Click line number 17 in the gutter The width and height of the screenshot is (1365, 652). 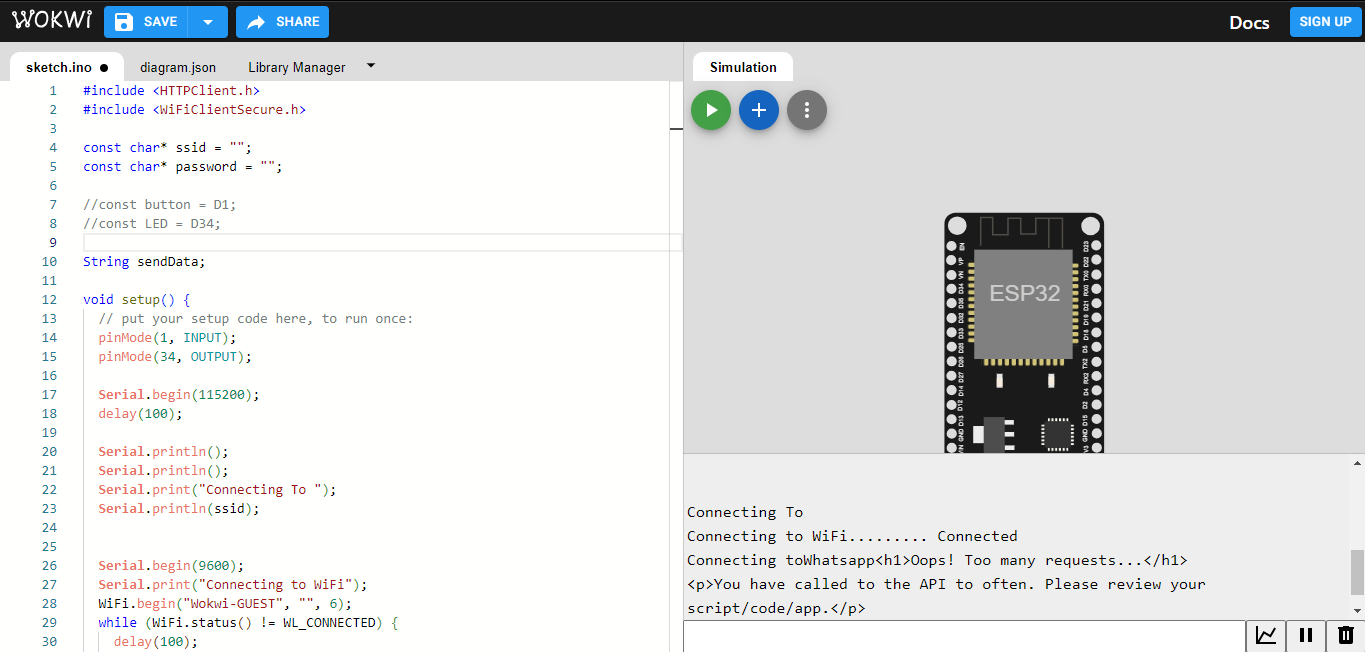click(50, 395)
